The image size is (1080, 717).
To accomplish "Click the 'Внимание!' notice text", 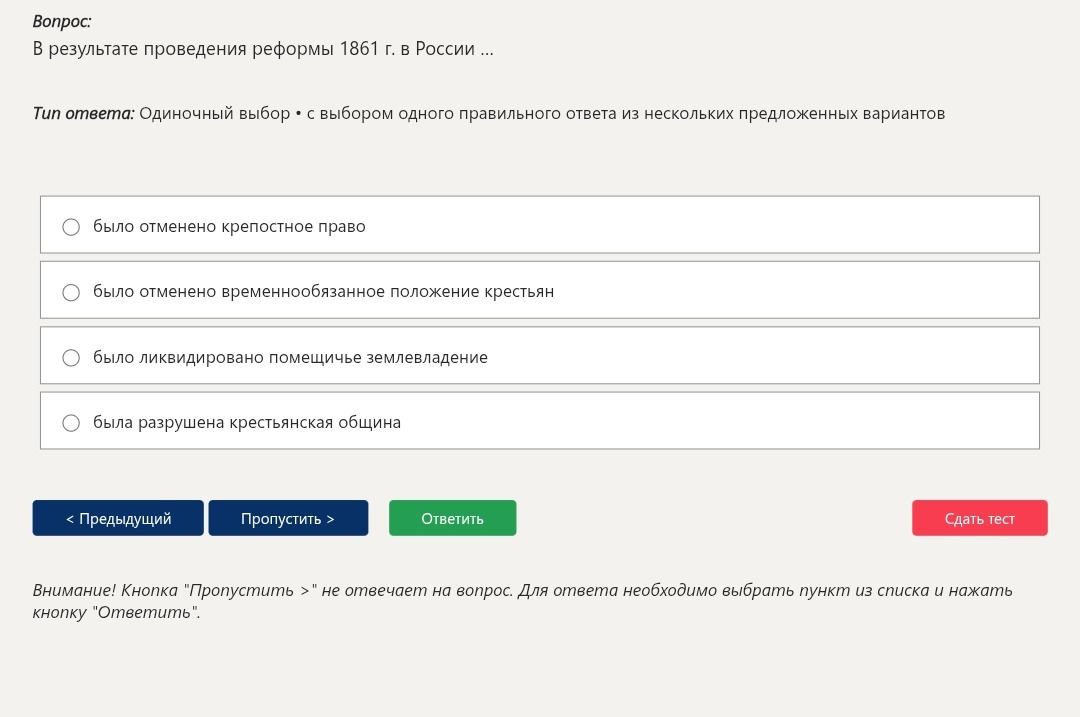I will [74, 590].
